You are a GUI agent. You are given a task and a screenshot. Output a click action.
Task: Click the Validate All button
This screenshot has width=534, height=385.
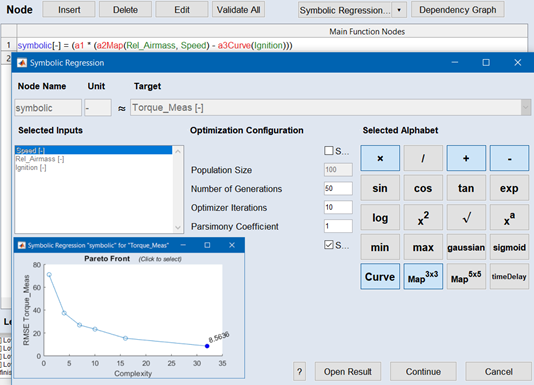(x=238, y=10)
